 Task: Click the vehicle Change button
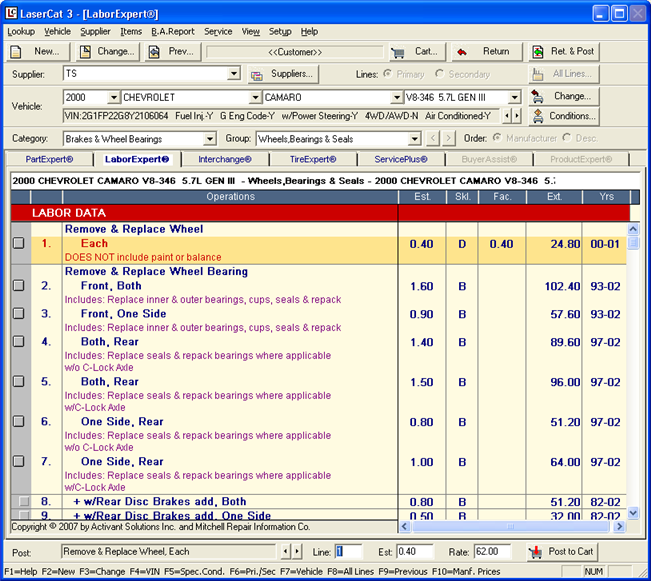click(563, 97)
